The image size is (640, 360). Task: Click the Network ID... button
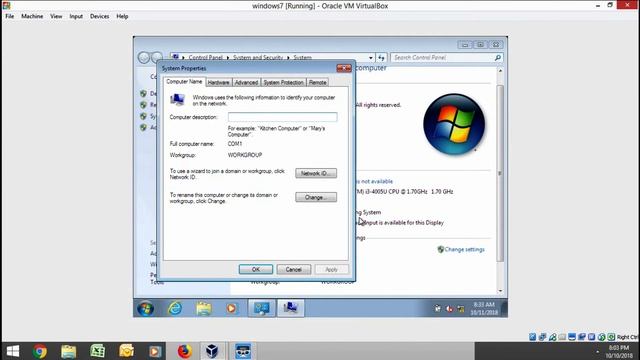(x=316, y=173)
